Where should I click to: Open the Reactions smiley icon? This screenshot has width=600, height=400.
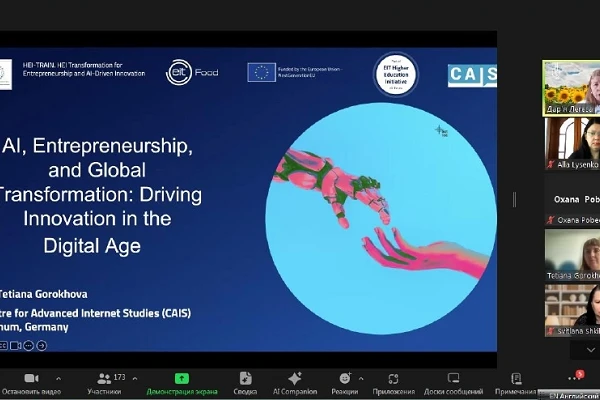[x=345, y=378]
